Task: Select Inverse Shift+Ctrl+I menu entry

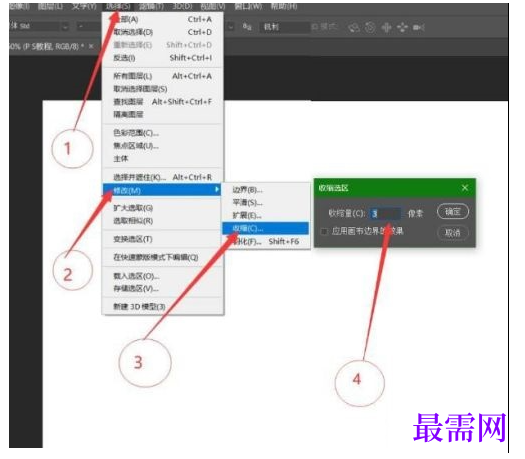Action: 162,58
